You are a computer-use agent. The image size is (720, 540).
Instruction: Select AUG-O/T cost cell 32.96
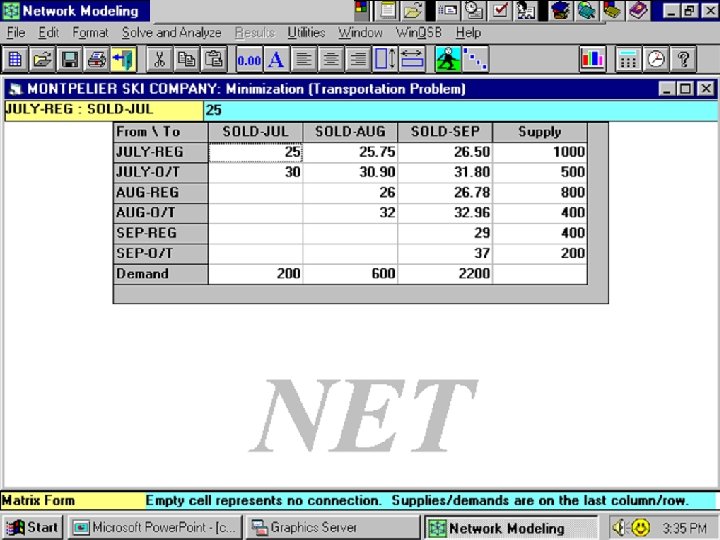(x=445, y=213)
